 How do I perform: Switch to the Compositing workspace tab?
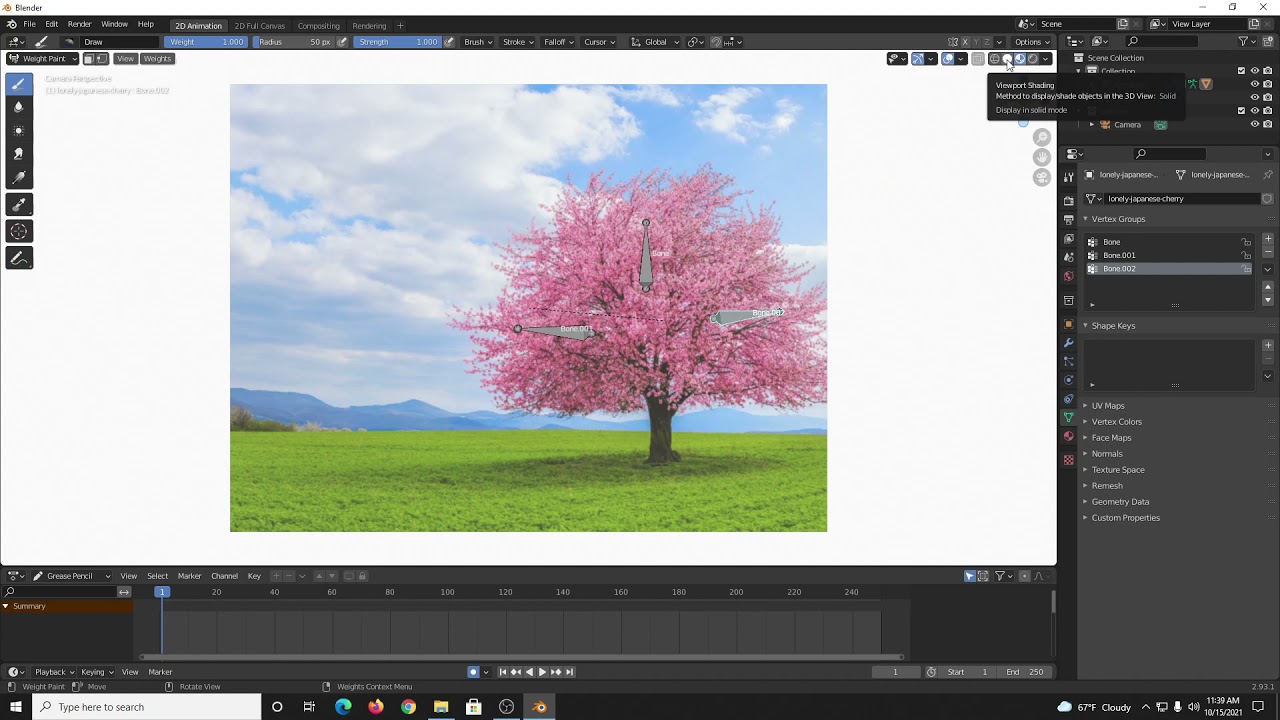318,25
